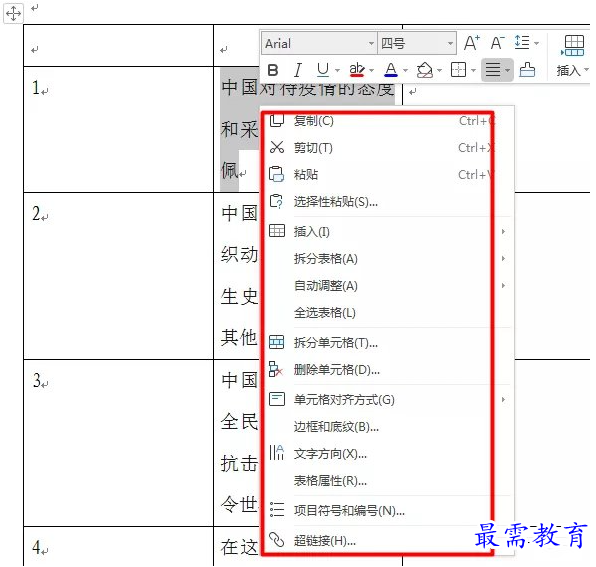Click the scissors cut icon

(x=277, y=147)
